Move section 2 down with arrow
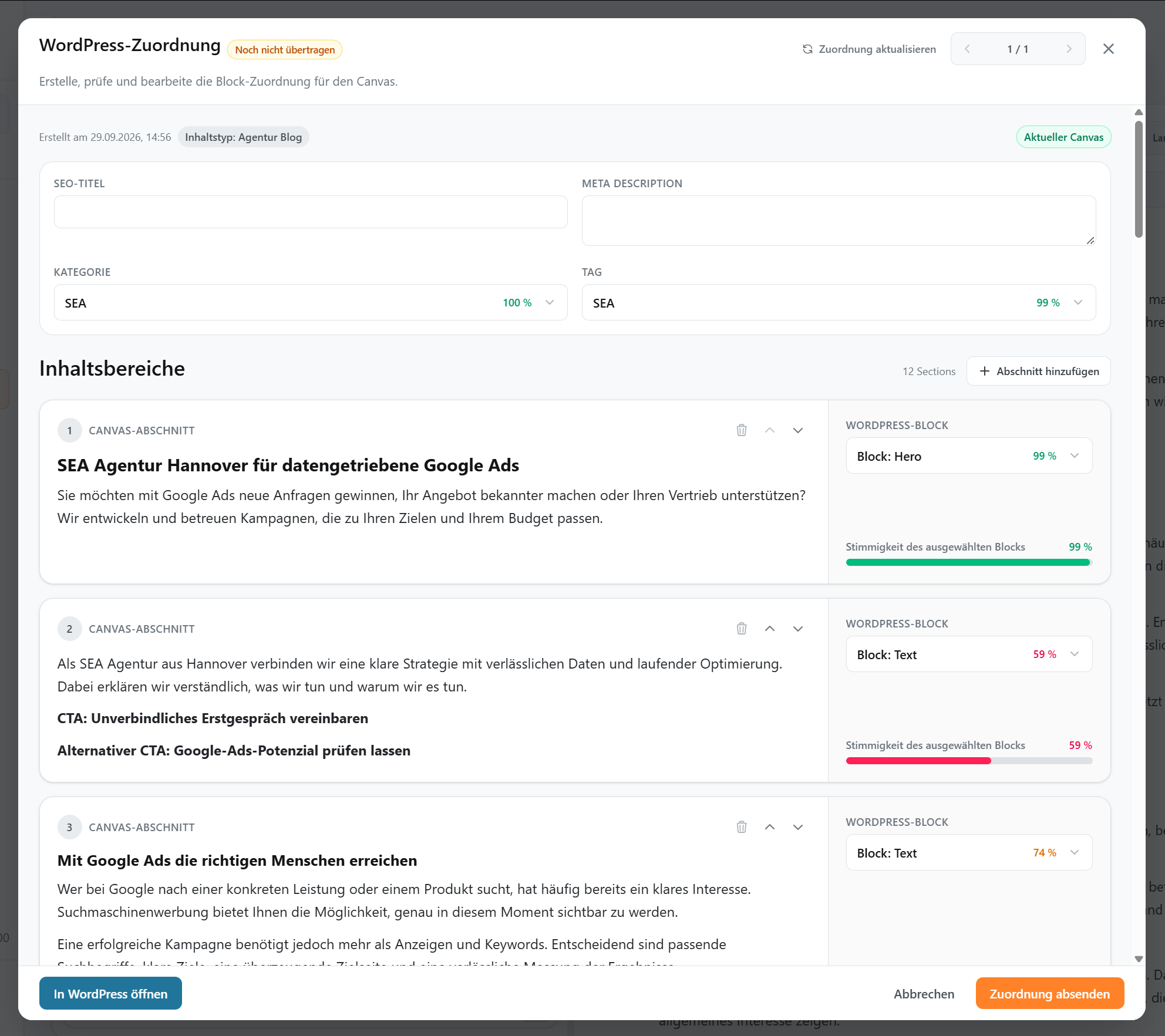 click(798, 629)
